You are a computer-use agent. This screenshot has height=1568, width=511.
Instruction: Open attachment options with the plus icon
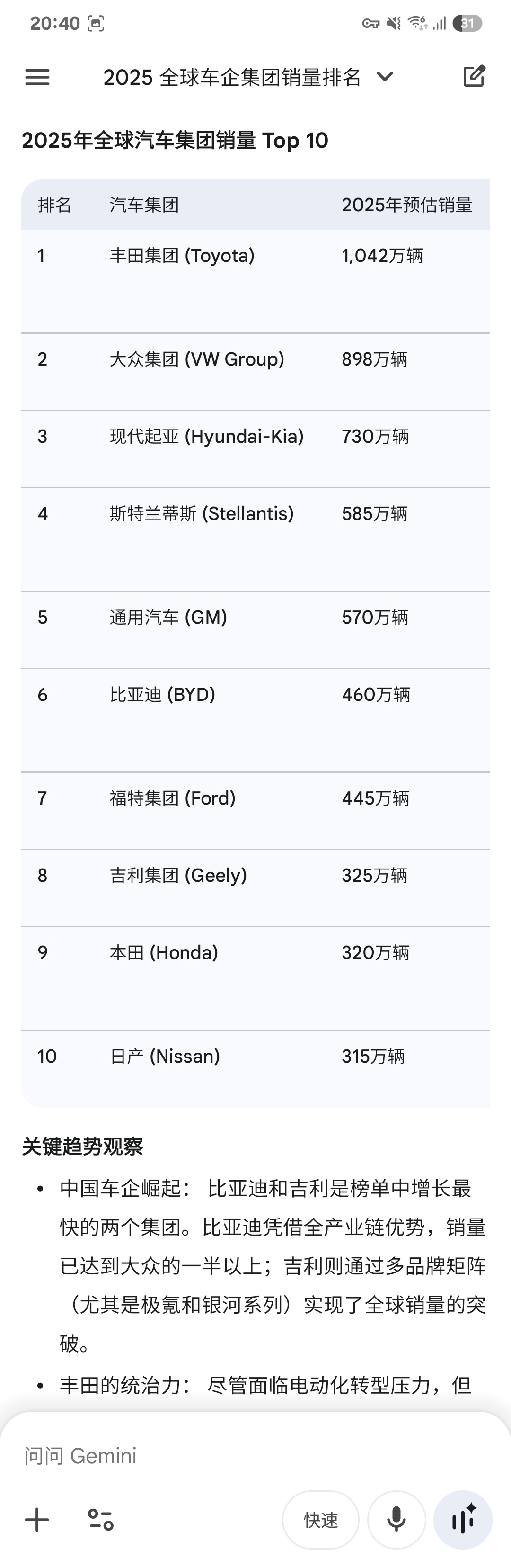(x=36, y=1520)
